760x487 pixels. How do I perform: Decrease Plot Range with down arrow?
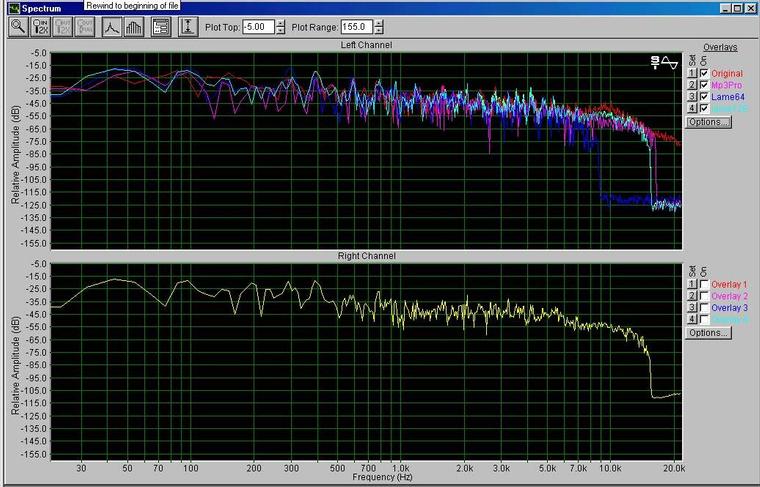coord(377,31)
